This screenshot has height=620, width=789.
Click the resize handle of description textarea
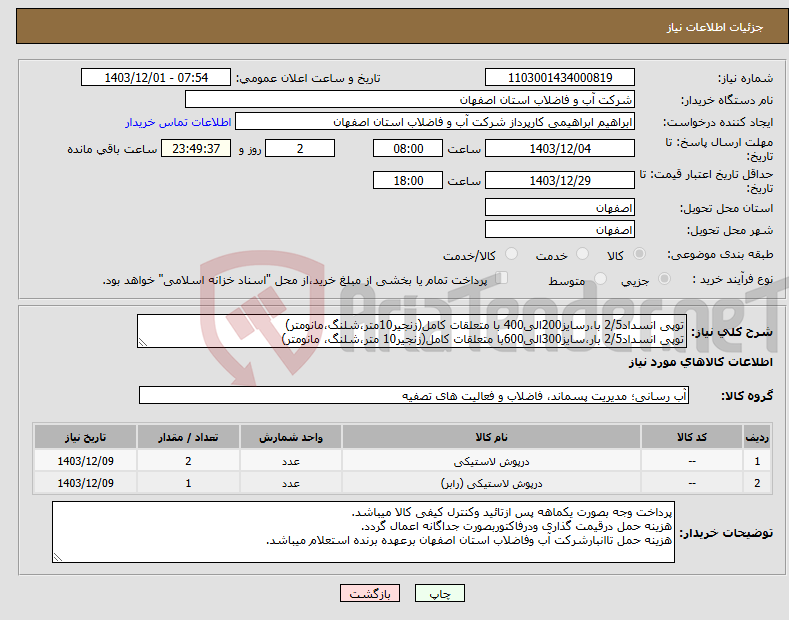coord(143,343)
